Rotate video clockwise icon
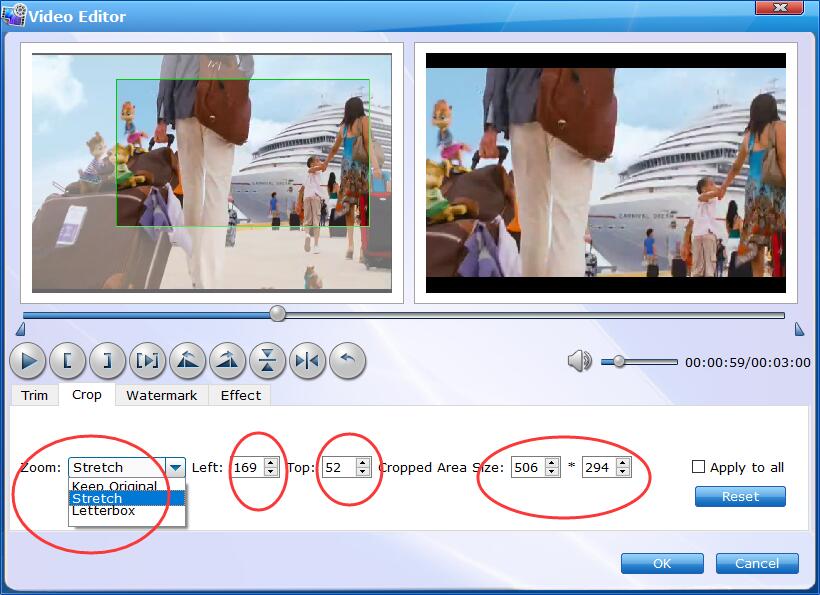This screenshot has height=595, width=820. coord(227,361)
